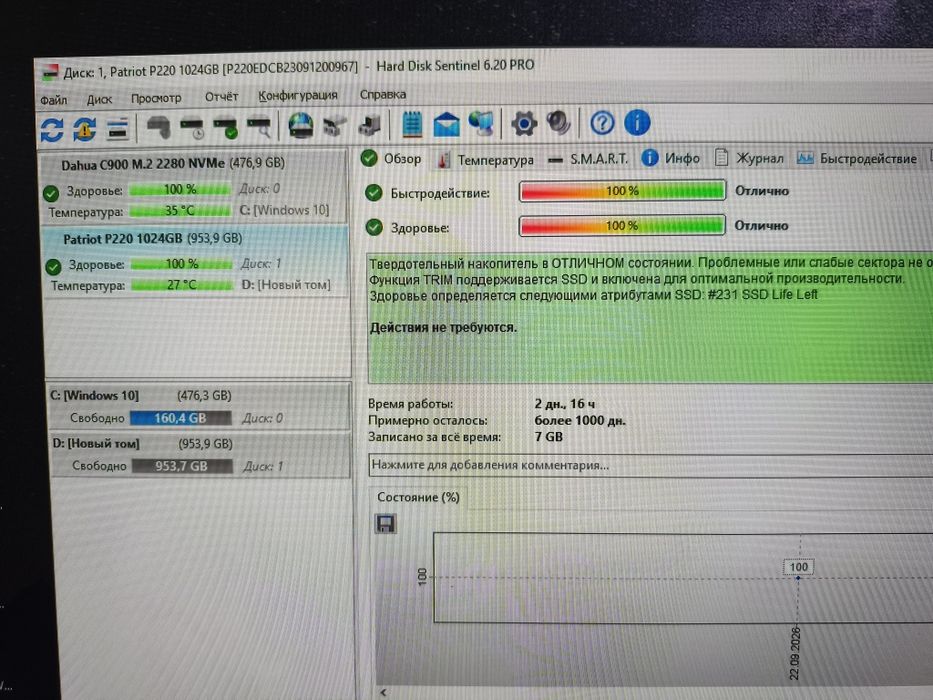Click the computer tower toolbar icon
Screen dimensions: 933x700
point(370,125)
